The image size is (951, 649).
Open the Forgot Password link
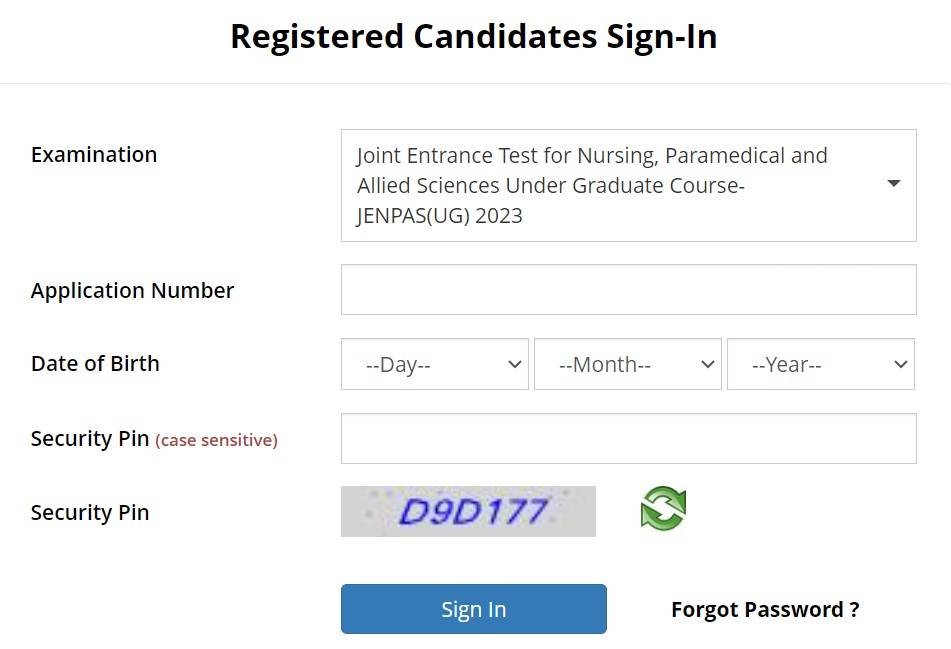pyautogui.click(x=765, y=609)
